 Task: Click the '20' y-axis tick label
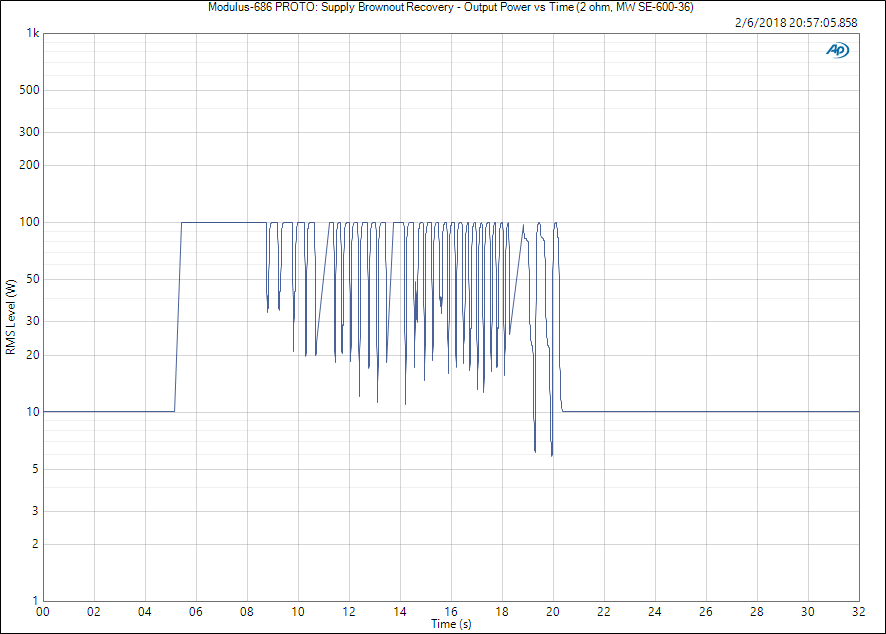tap(33, 355)
